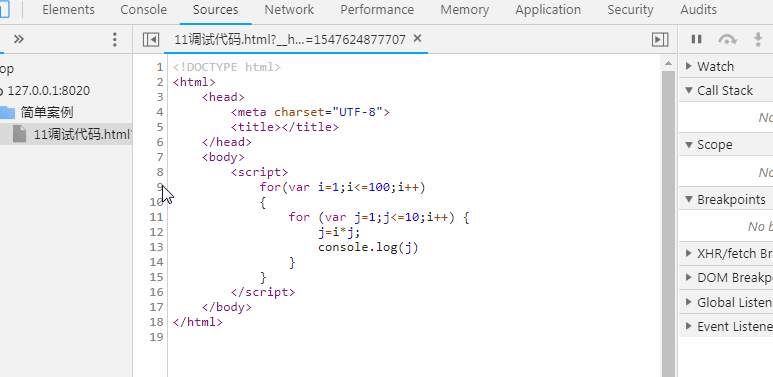Switch to the Performance tab
This screenshot has height=377, width=773.
click(377, 10)
